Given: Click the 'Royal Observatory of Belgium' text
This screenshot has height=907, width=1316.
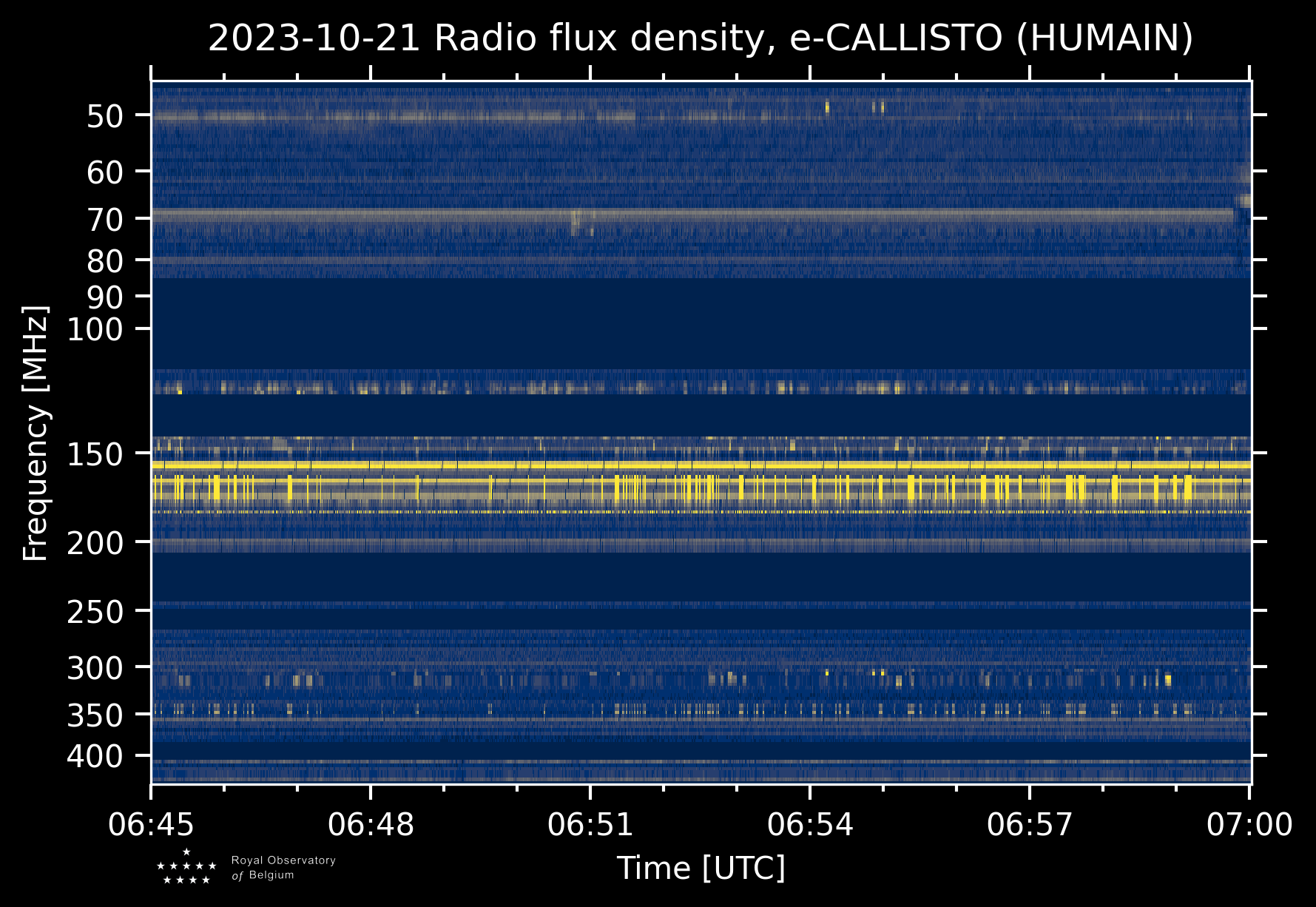Looking at the screenshot, I should pos(283,868).
